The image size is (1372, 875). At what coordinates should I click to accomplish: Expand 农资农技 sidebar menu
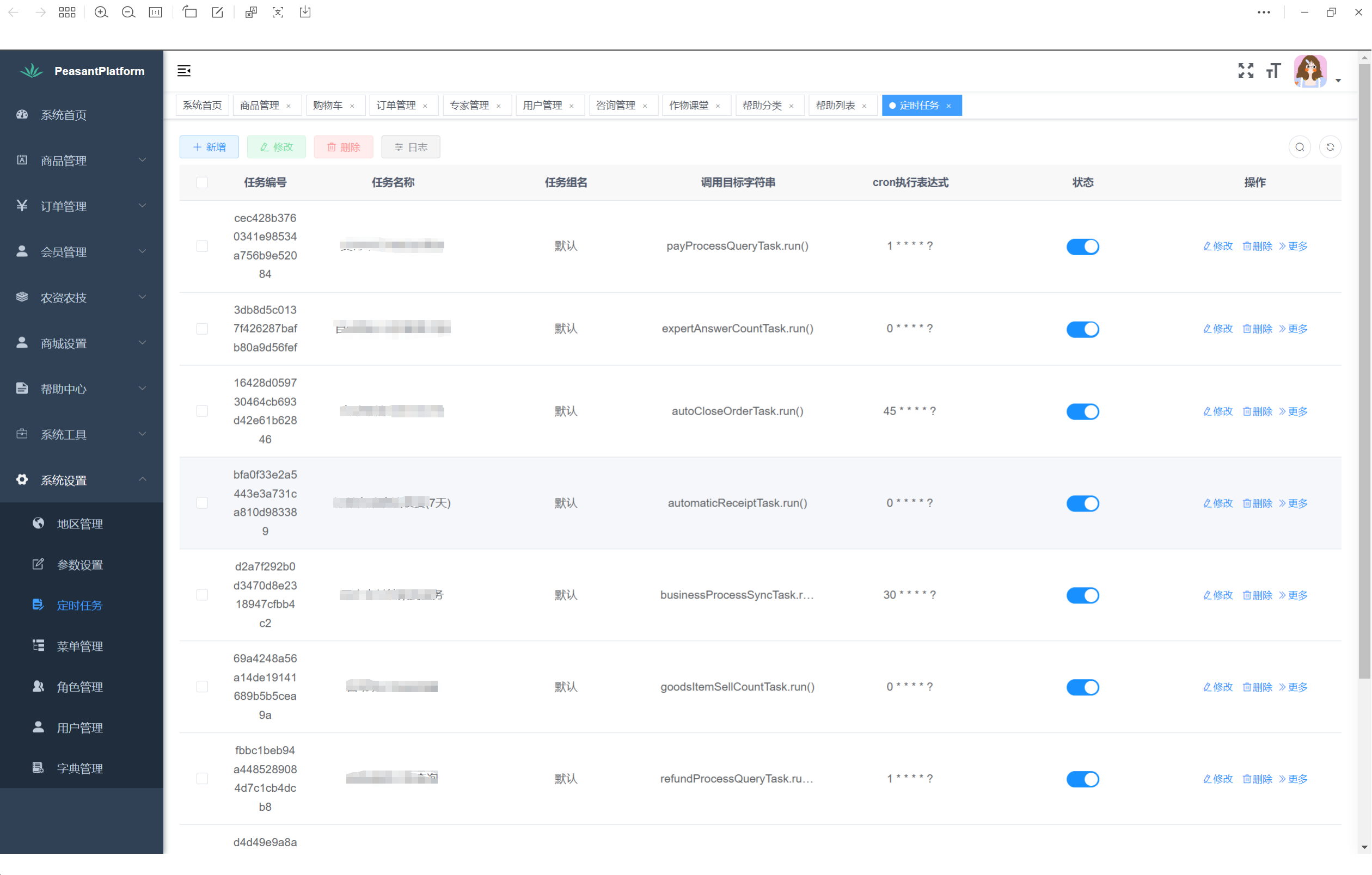click(82, 297)
